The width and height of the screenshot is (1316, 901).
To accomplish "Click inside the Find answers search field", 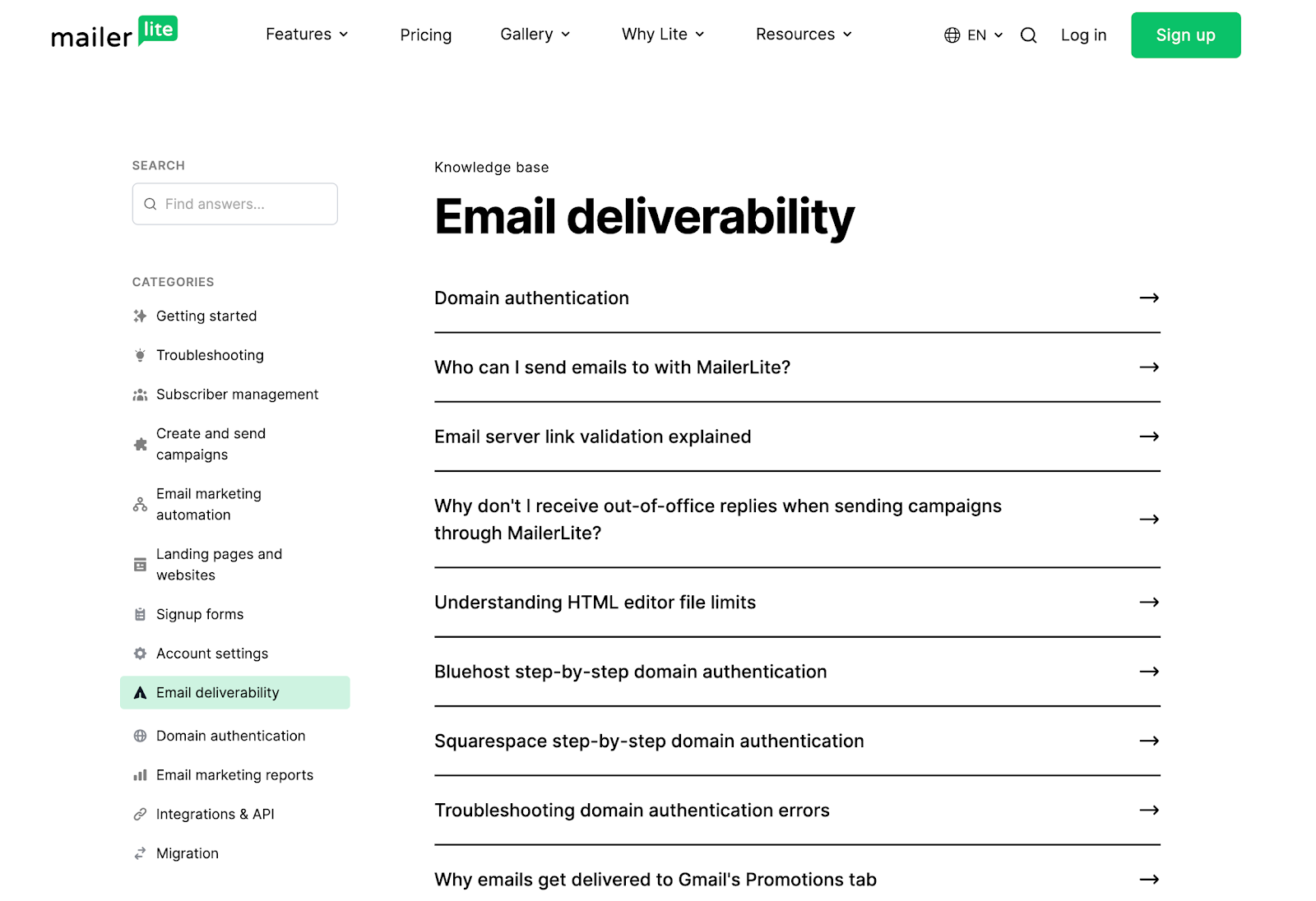I will click(x=234, y=204).
